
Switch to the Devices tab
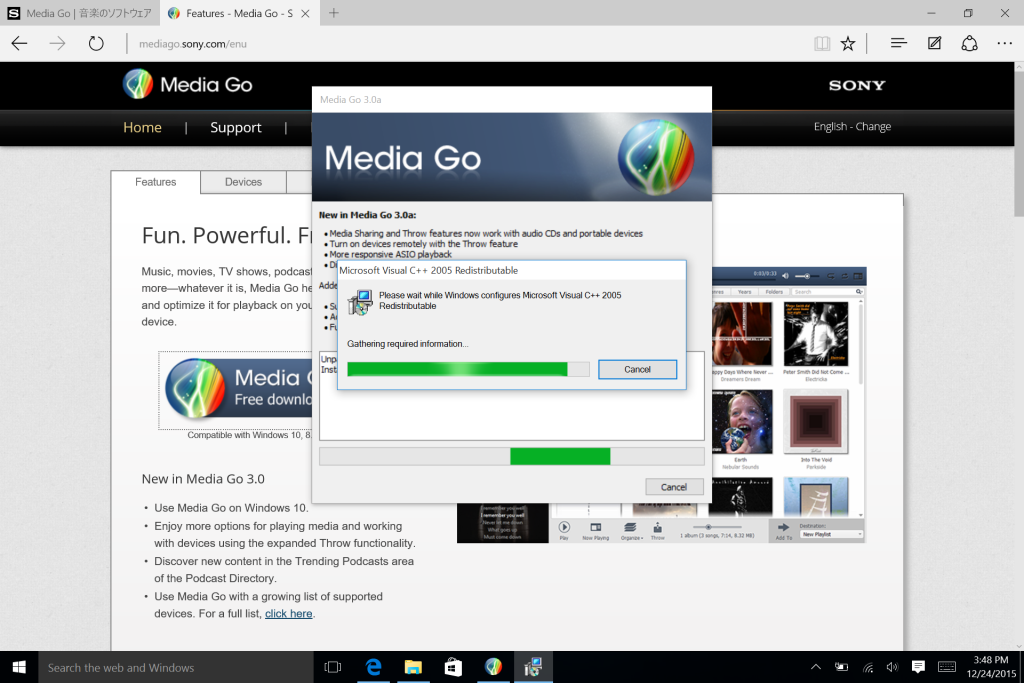pyautogui.click(x=243, y=182)
